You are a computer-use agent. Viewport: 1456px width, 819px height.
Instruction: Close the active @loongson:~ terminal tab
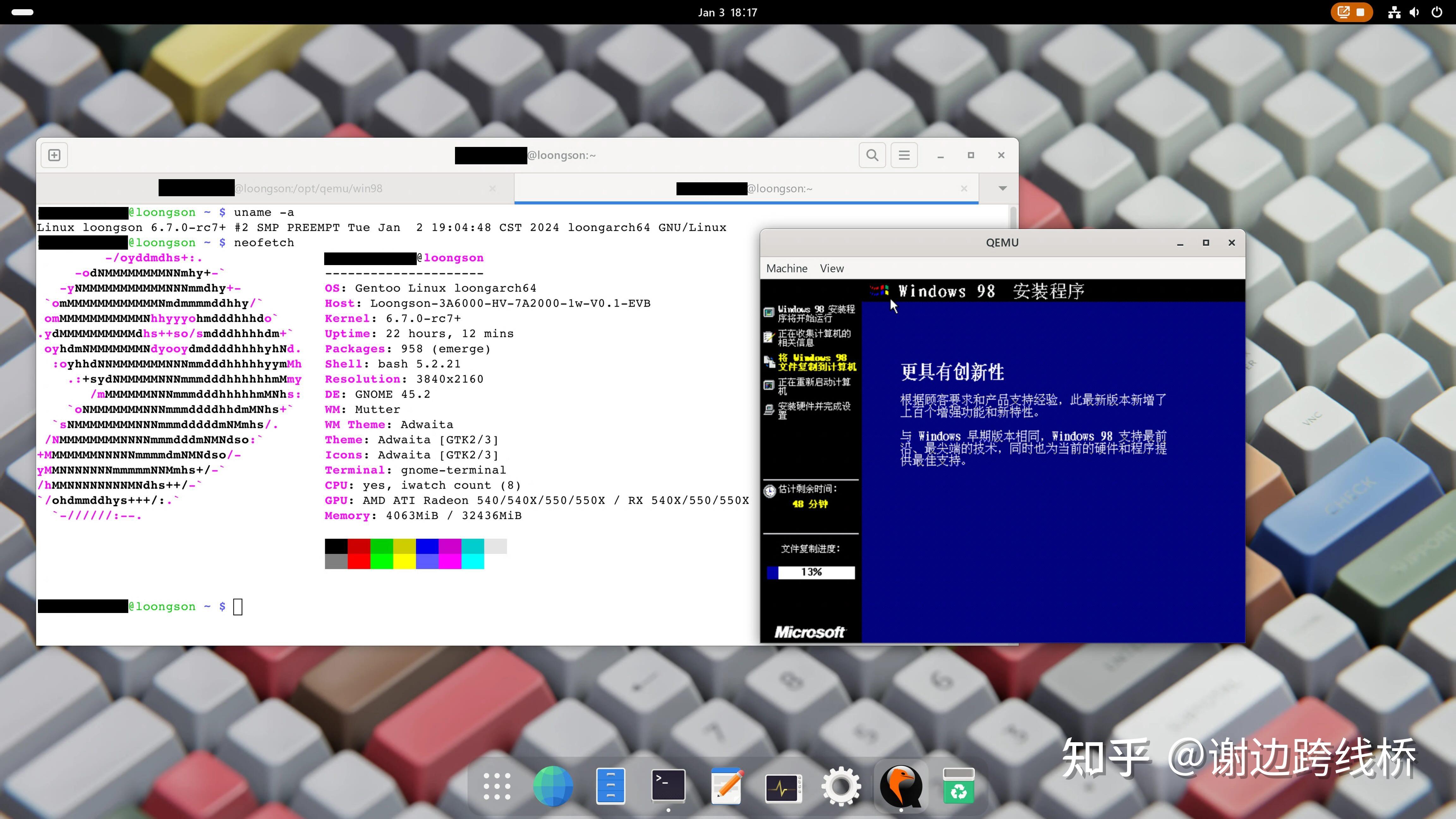pos(964,189)
